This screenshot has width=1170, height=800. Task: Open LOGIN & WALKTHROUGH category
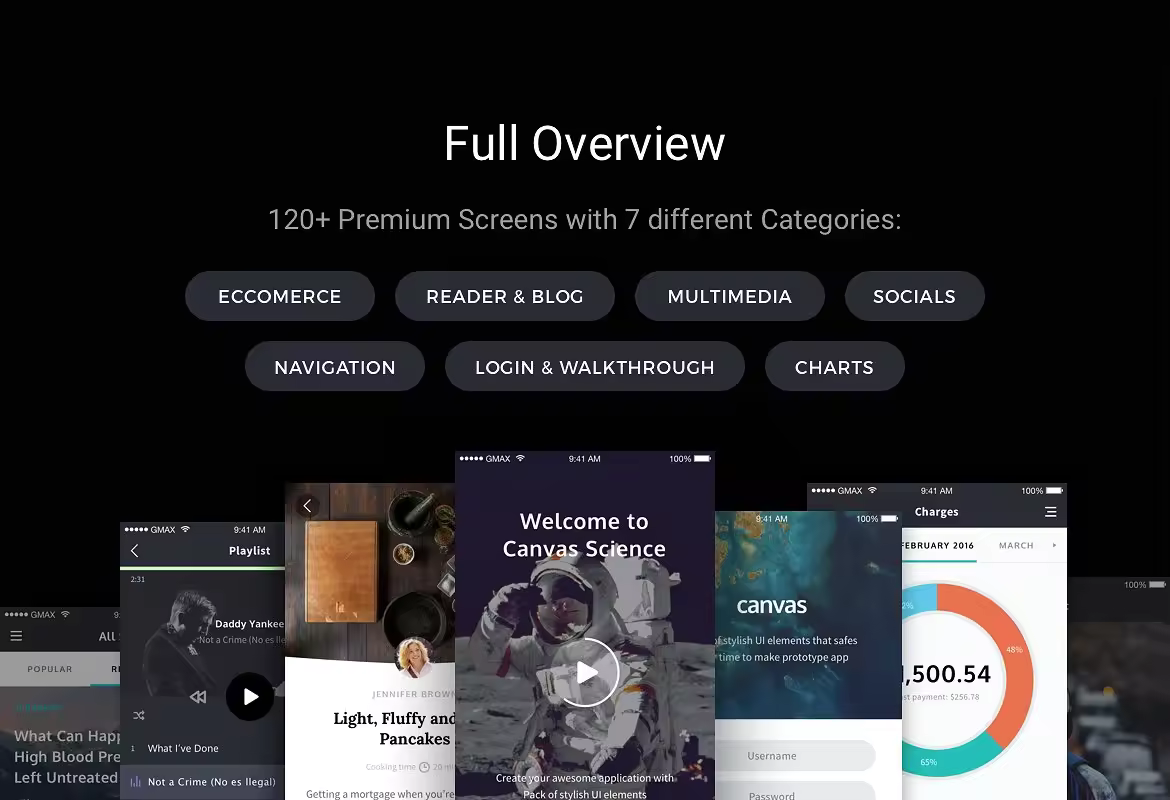[x=595, y=367]
